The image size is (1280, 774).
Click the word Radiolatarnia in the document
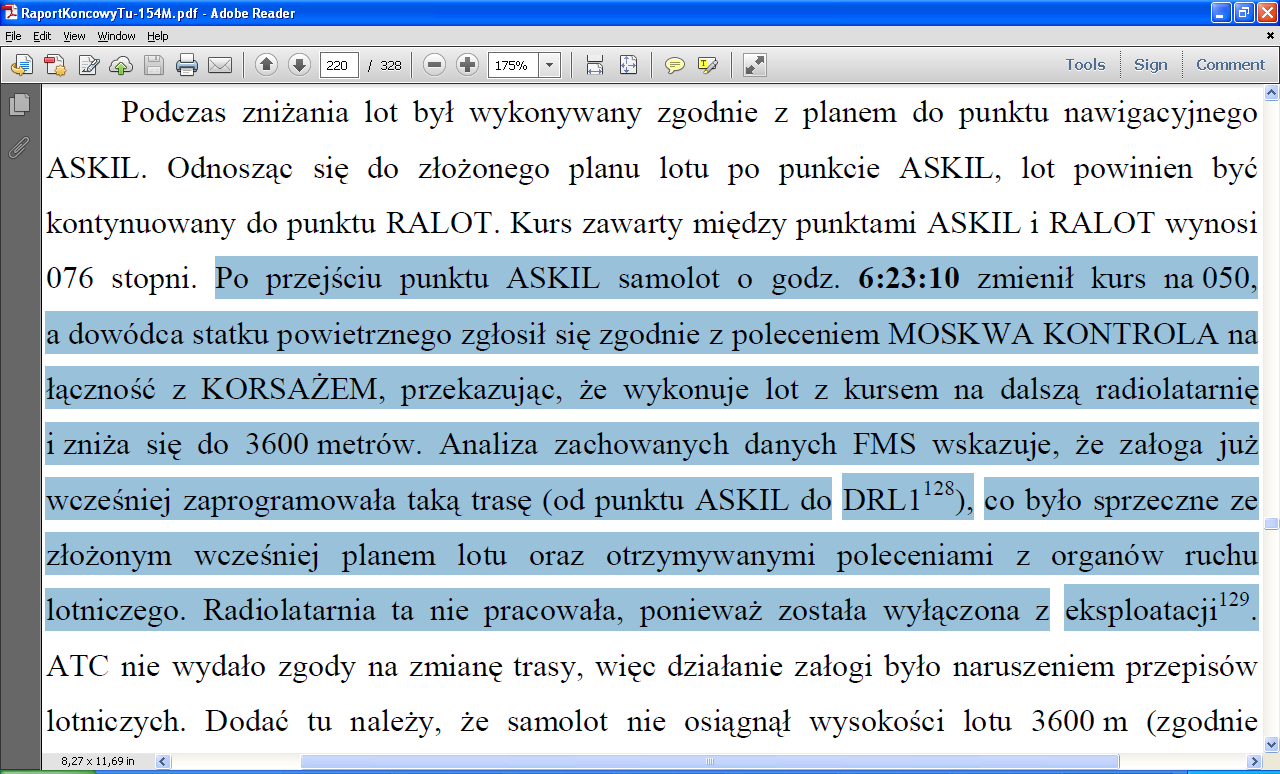click(288, 611)
